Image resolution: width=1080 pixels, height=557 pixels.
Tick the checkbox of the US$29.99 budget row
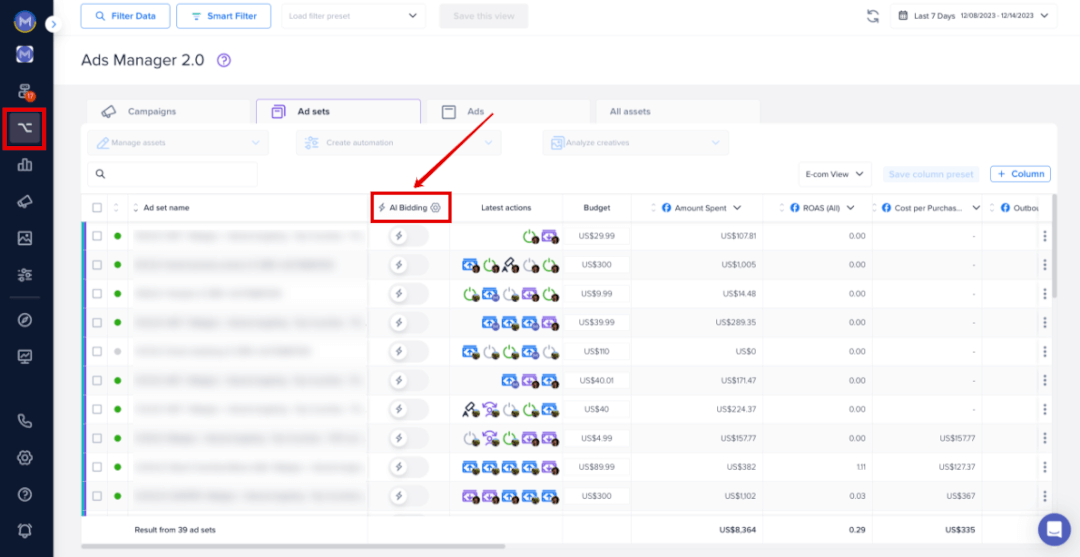tap(97, 236)
